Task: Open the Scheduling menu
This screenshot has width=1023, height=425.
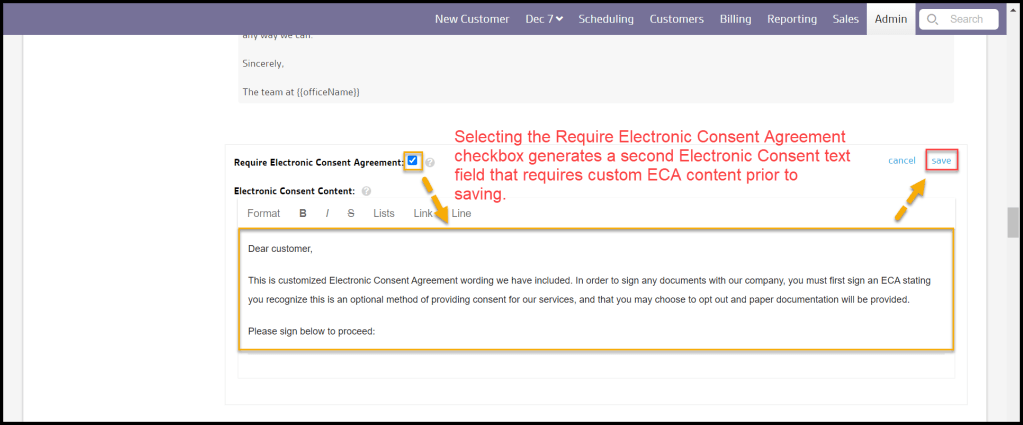Action: tap(606, 19)
